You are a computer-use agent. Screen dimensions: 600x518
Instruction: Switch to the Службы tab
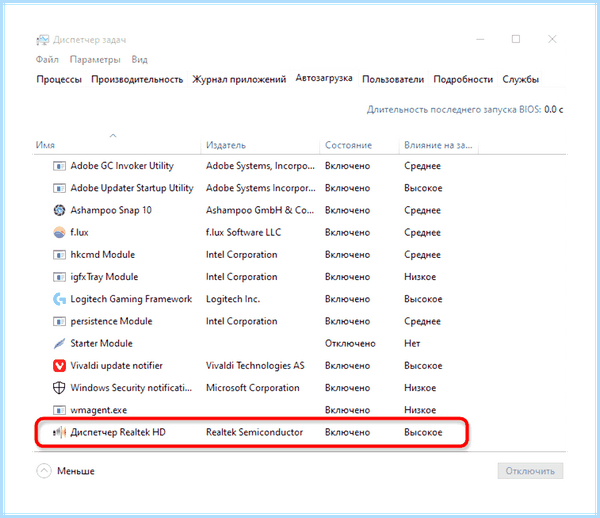pyautogui.click(x=520, y=79)
